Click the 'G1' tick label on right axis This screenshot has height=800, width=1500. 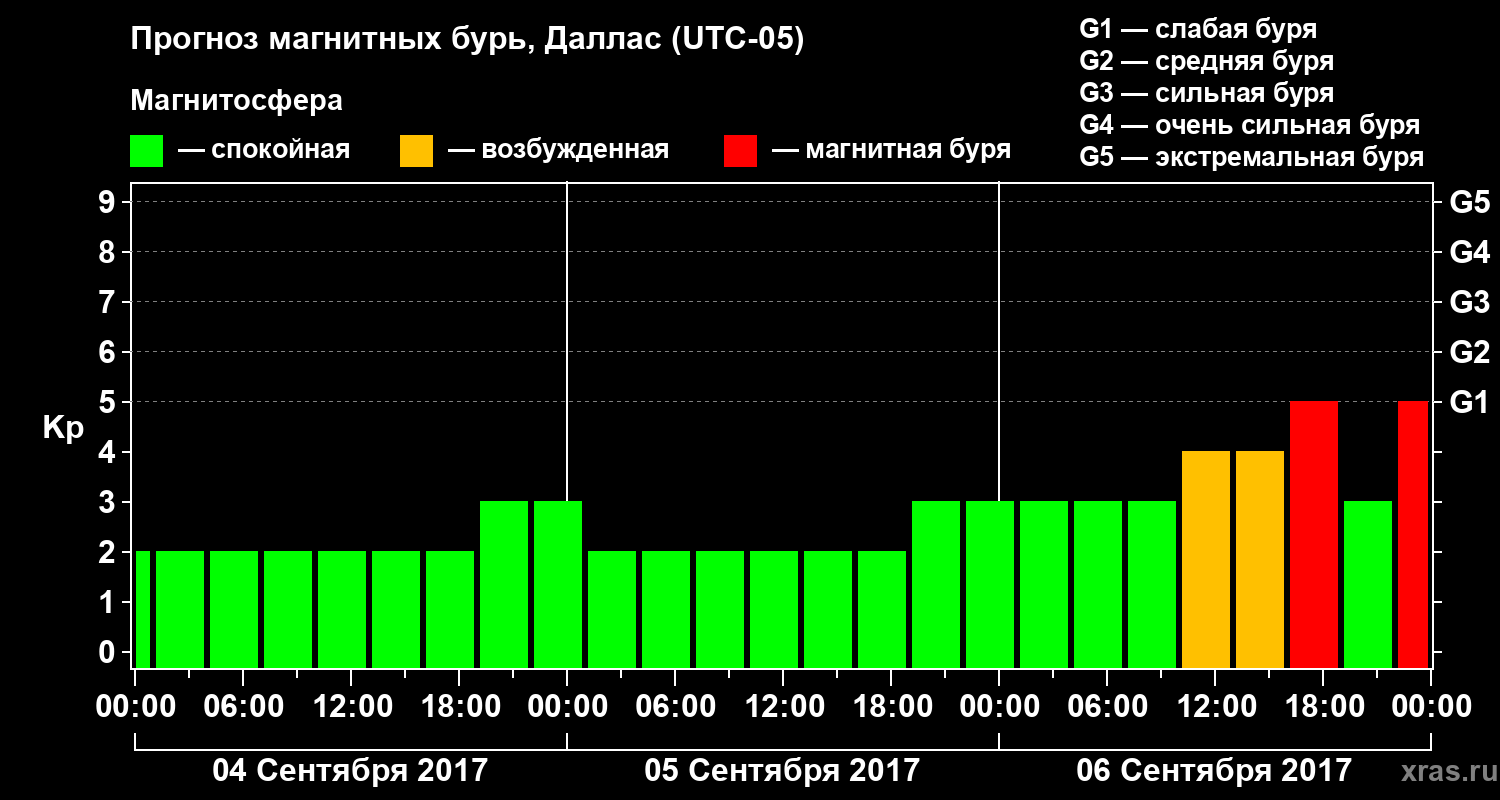click(1469, 402)
